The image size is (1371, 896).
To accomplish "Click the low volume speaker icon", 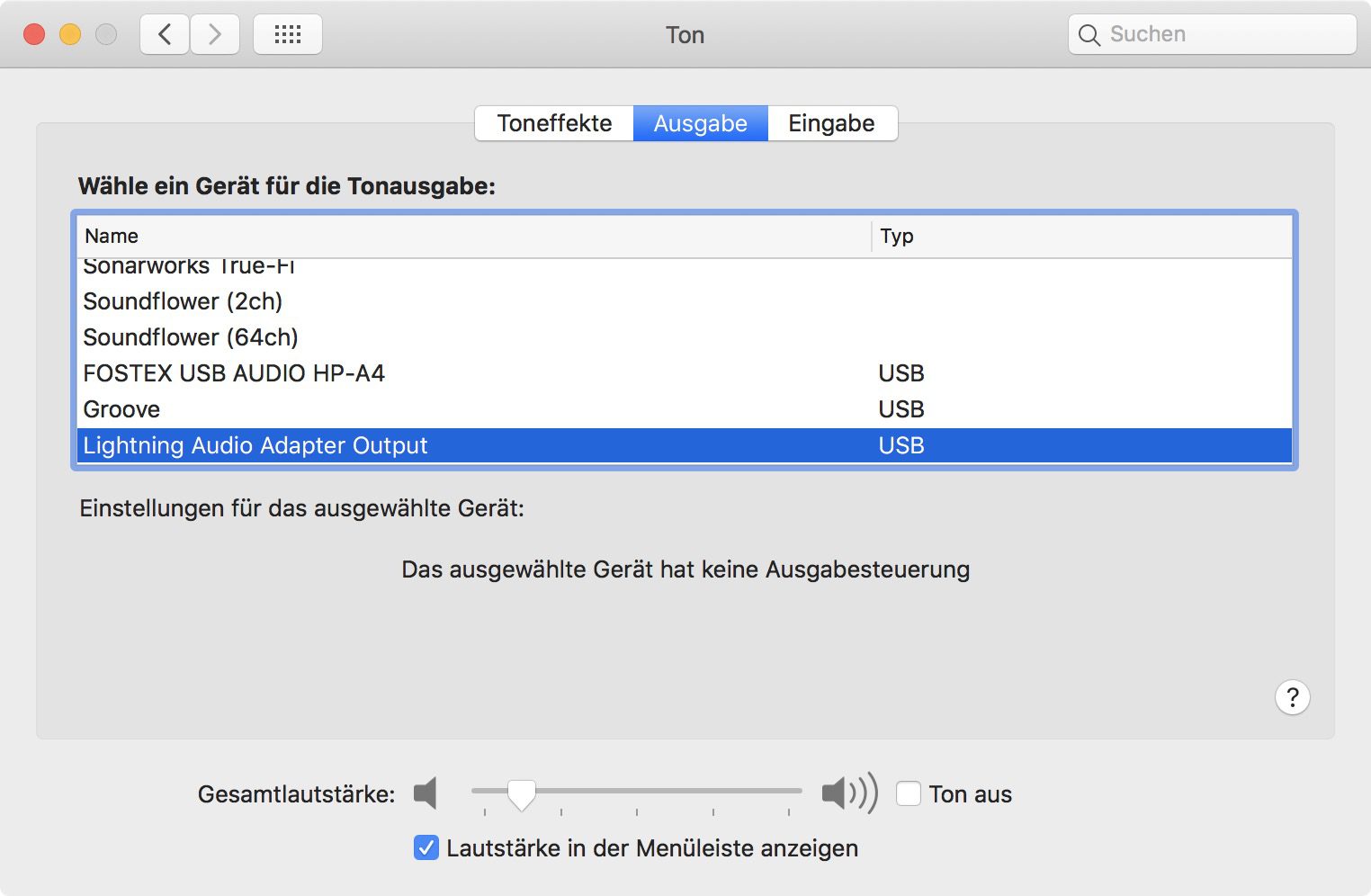I will click(x=426, y=793).
